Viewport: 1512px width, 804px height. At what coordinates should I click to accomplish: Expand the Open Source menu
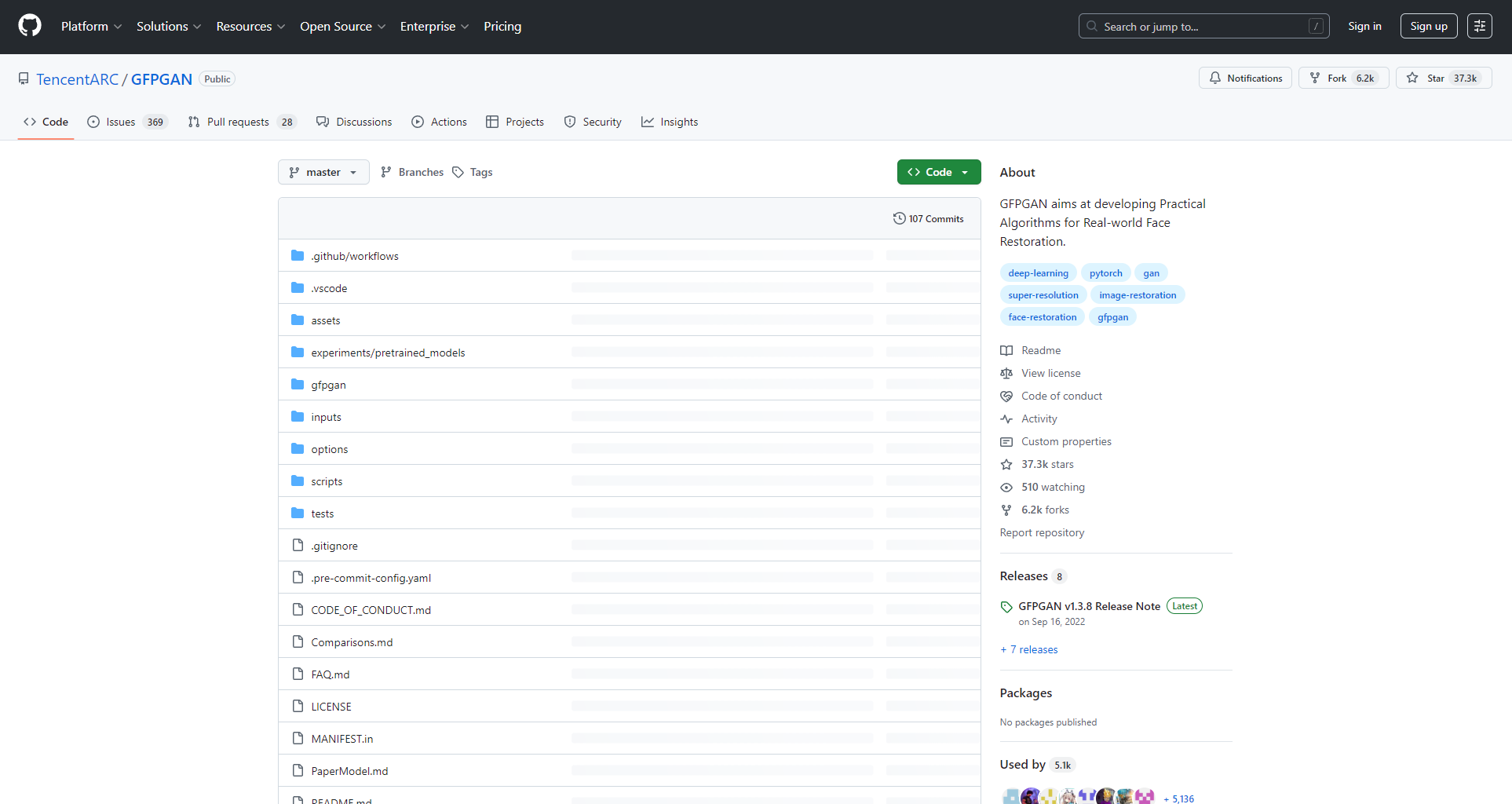pos(342,27)
